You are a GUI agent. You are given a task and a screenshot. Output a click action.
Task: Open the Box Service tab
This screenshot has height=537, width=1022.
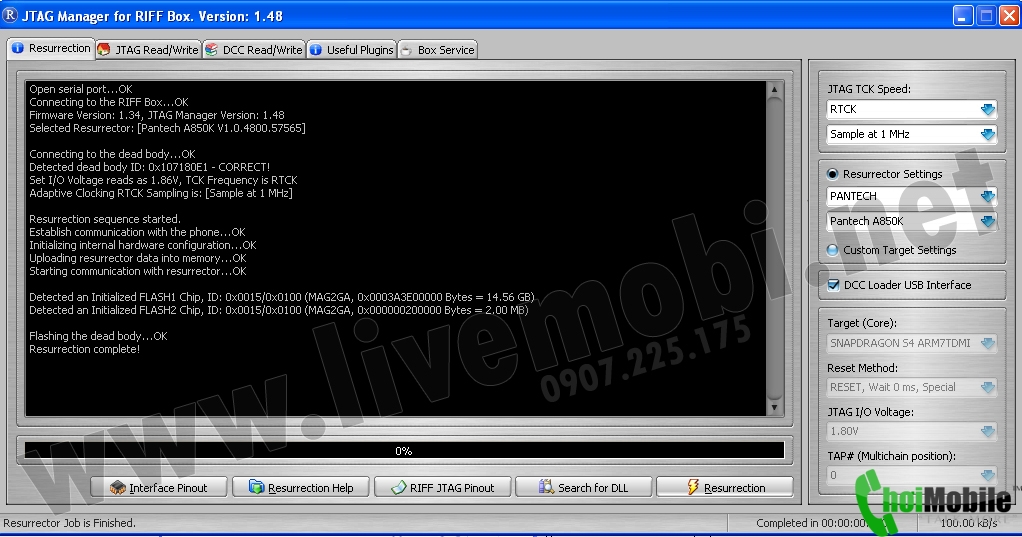pyautogui.click(x=437, y=50)
